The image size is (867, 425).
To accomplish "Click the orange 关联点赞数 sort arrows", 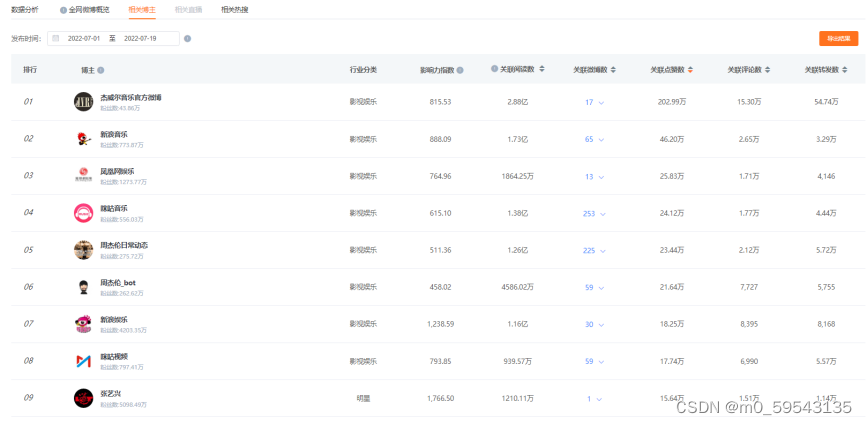I will tap(691, 70).
